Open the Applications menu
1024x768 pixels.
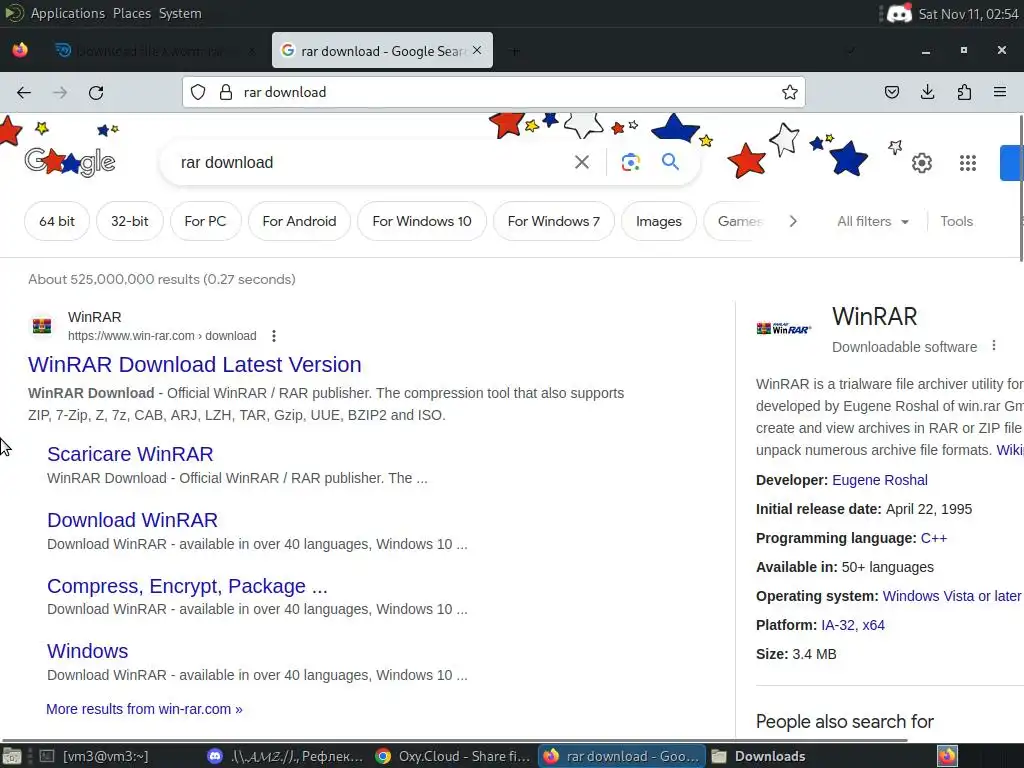coord(67,13)
